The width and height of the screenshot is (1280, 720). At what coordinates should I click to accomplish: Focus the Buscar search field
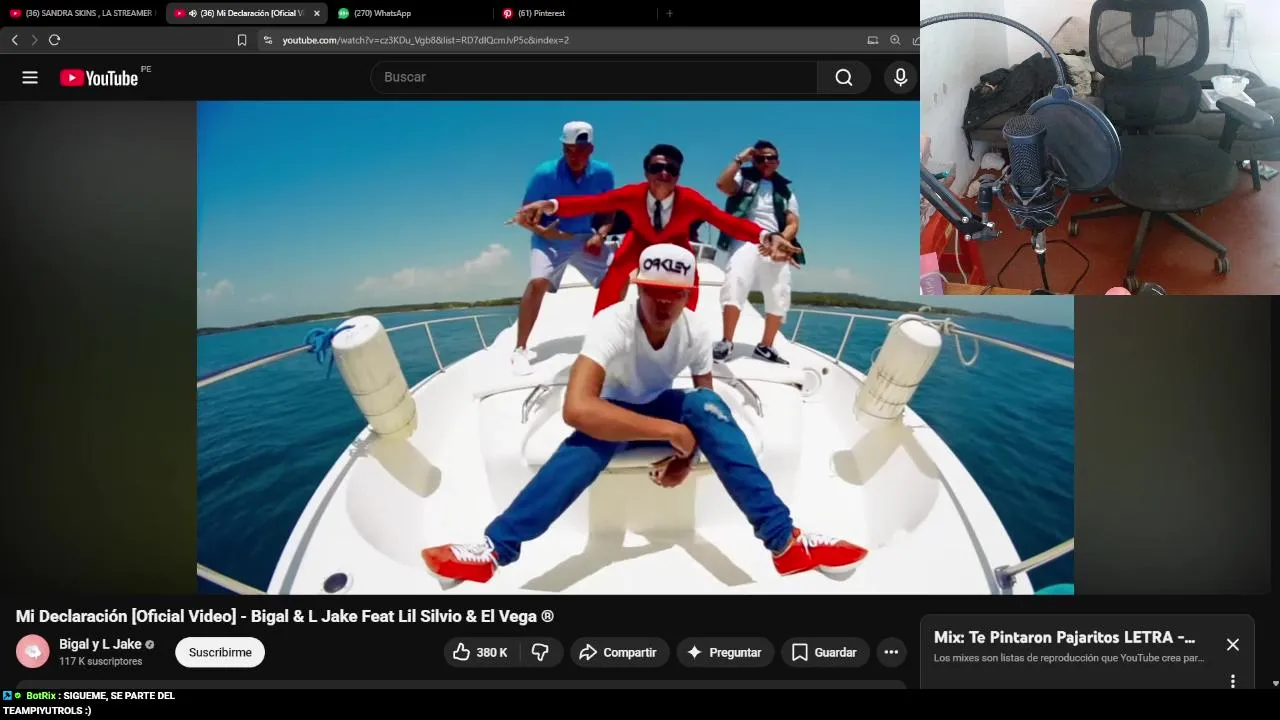[594, 77]
